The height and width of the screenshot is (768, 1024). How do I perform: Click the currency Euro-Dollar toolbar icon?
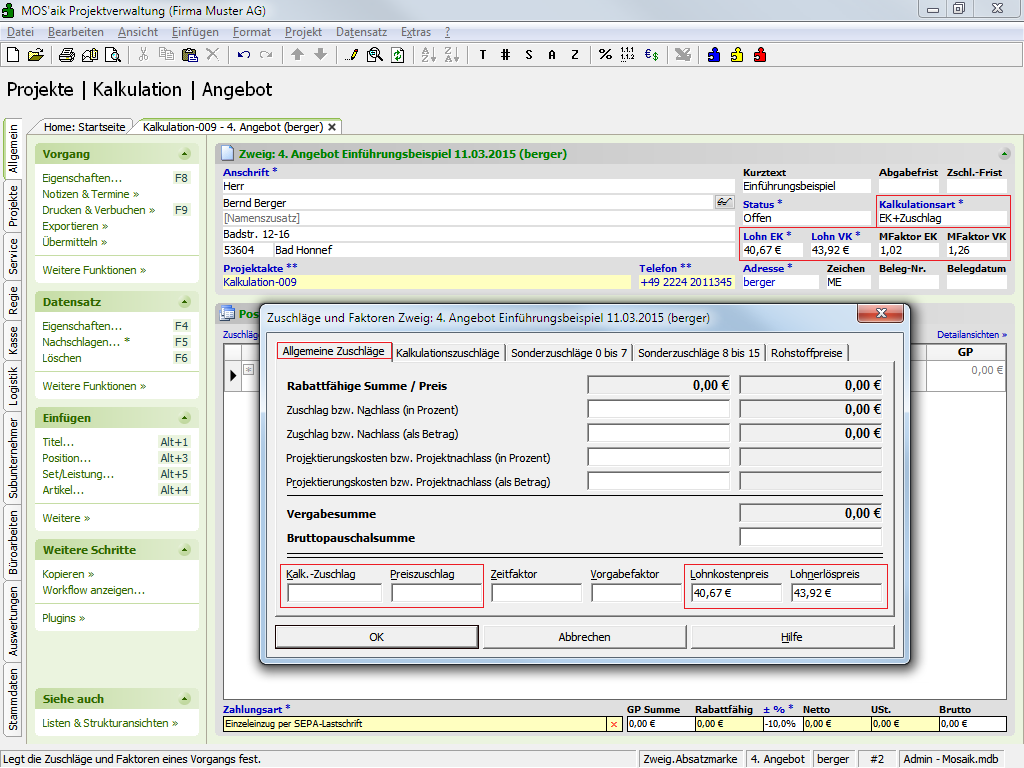(x=651, y=55)
